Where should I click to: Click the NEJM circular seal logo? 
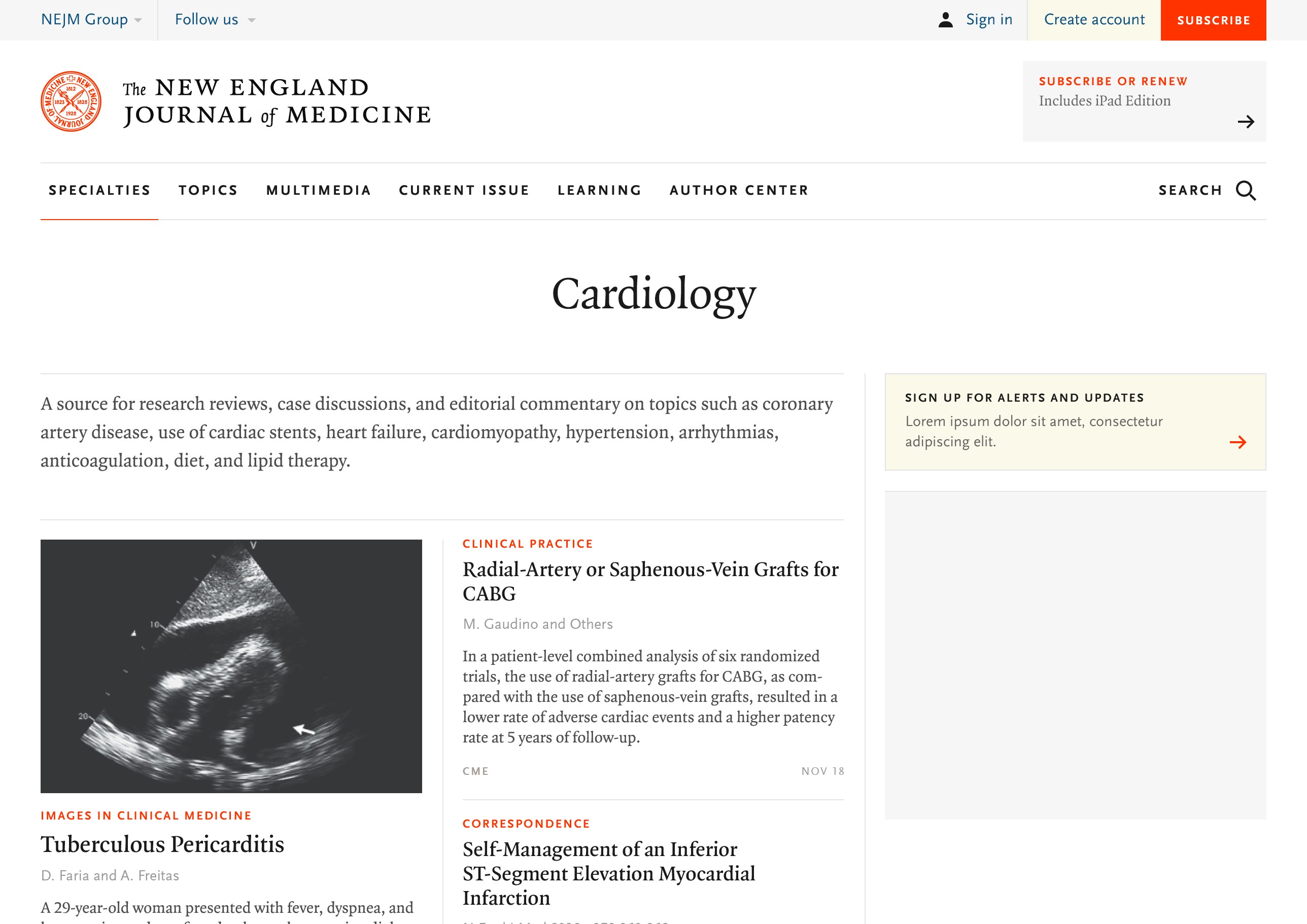tap(71, 101)
